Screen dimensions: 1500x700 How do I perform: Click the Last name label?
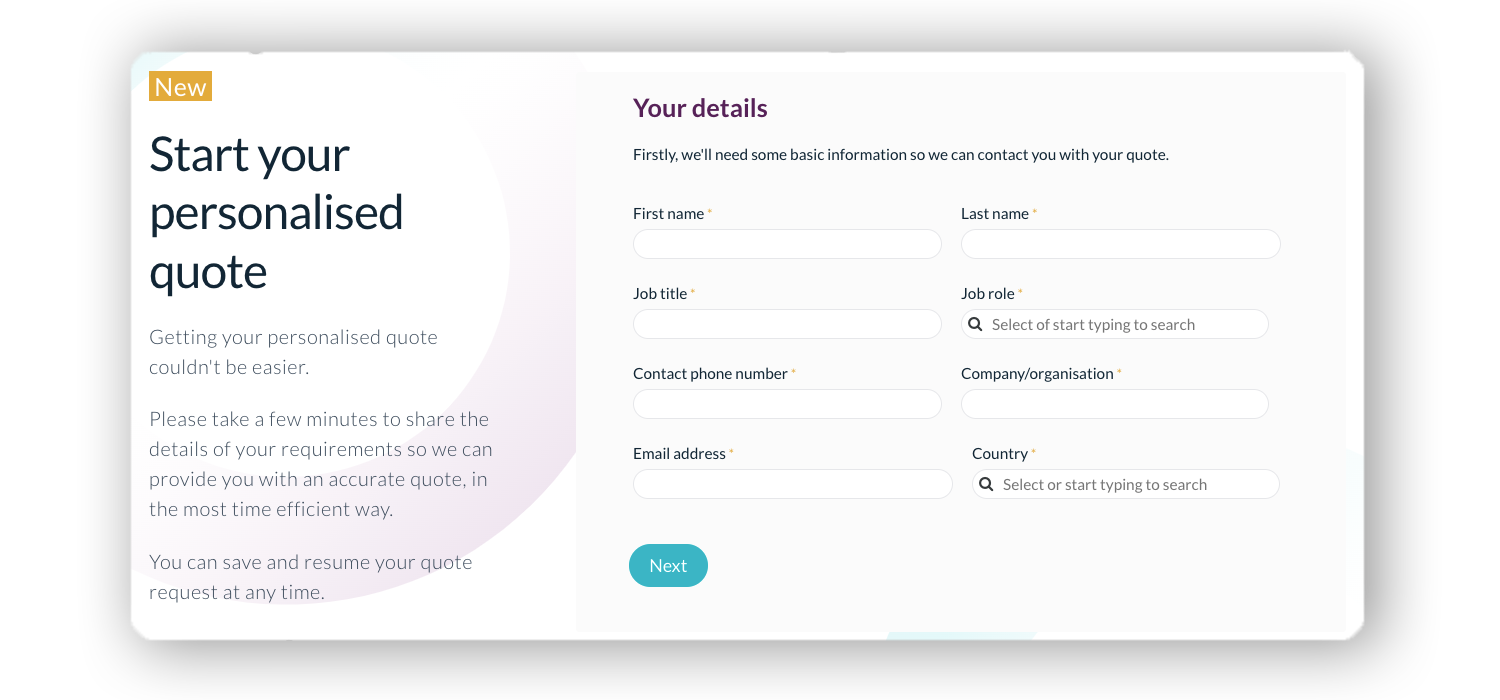pyautogui.click(x=994, y=214)
